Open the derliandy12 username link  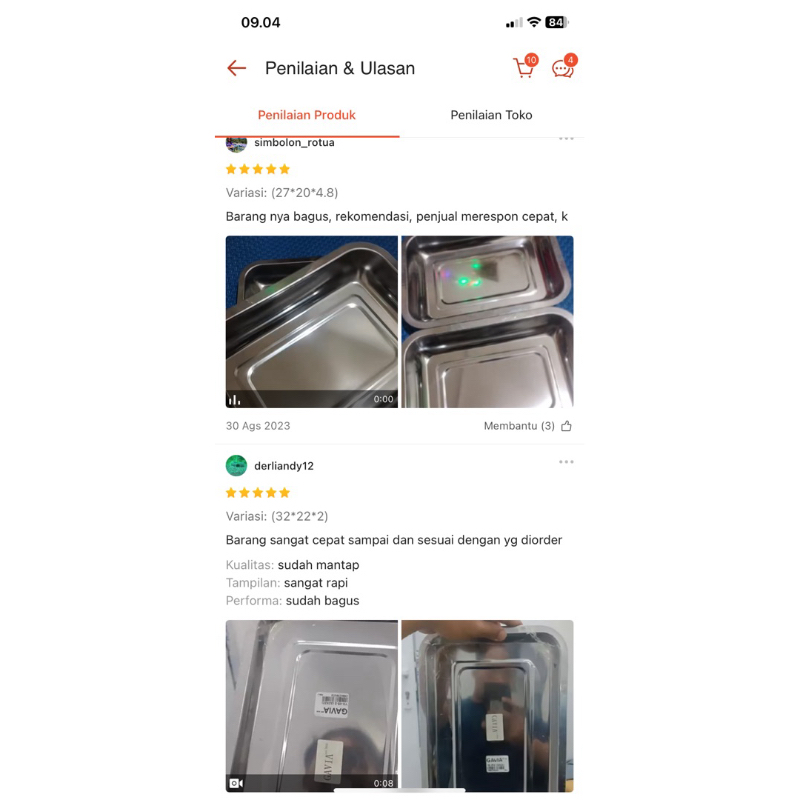(284, 466)
